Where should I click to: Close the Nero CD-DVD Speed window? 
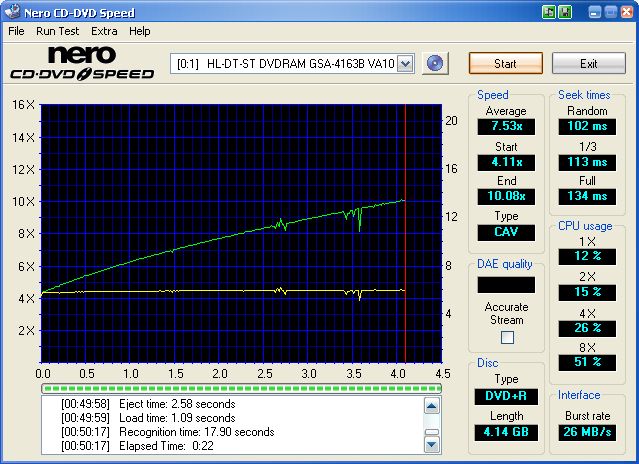click(626, 12)
